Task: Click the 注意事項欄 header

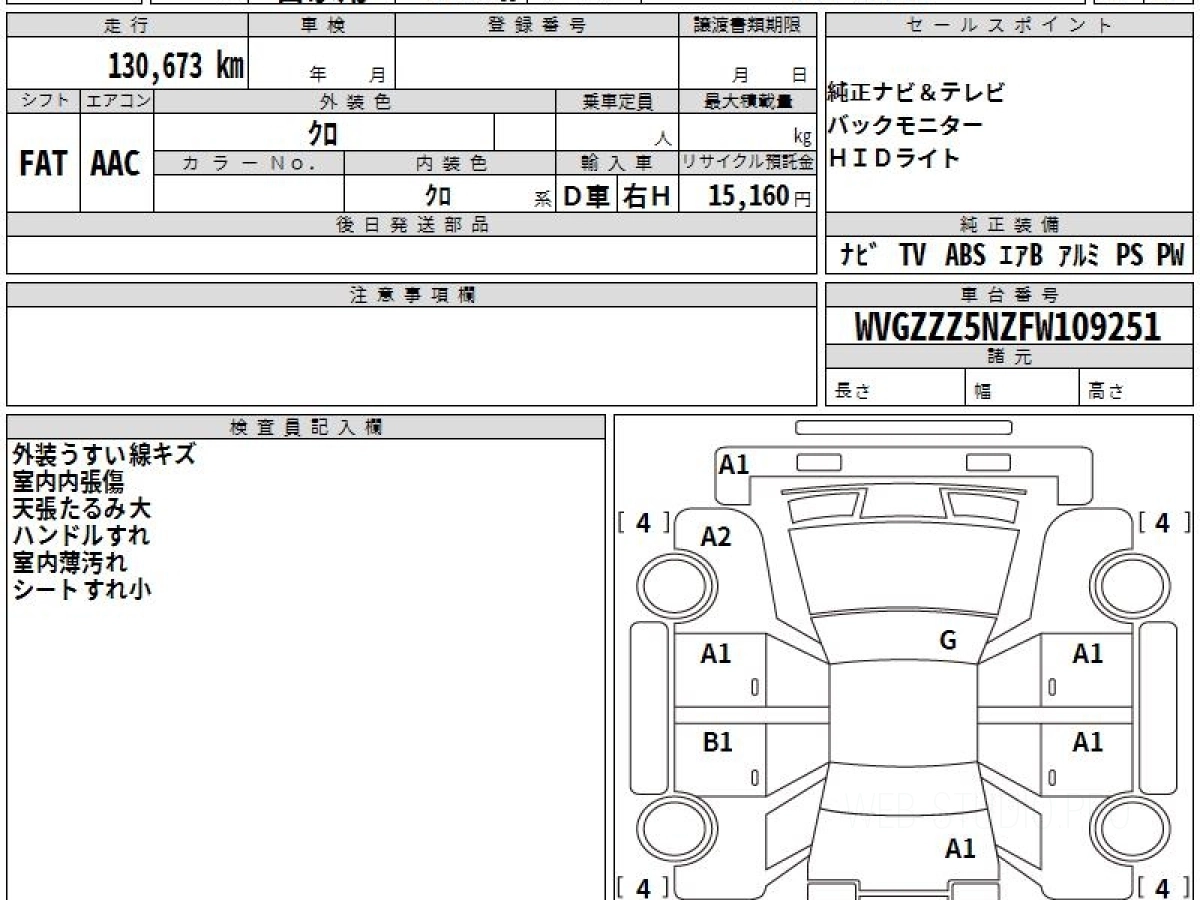Action: (x=412, y=295)
